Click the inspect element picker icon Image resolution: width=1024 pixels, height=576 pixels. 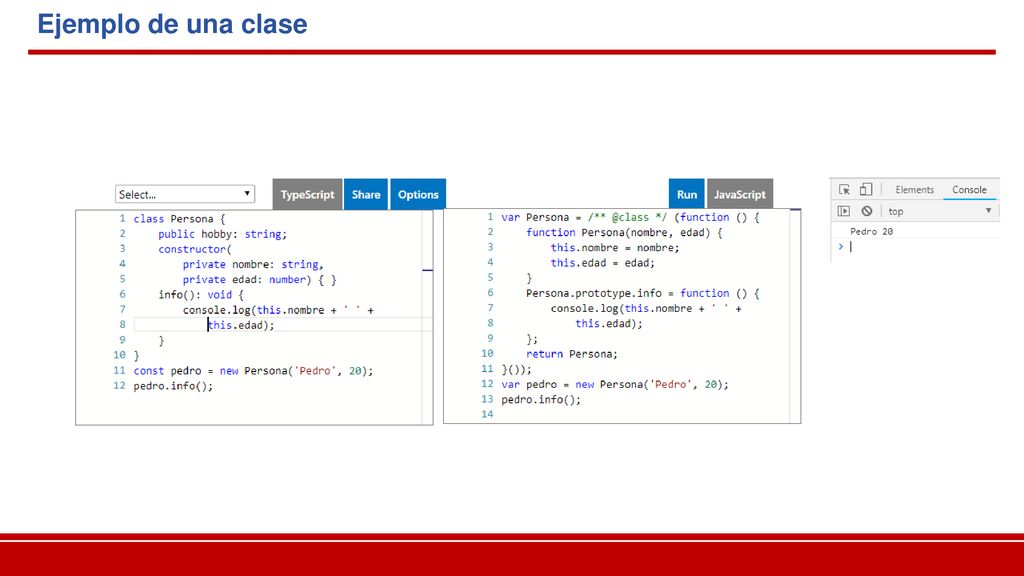tap(844, 190)
